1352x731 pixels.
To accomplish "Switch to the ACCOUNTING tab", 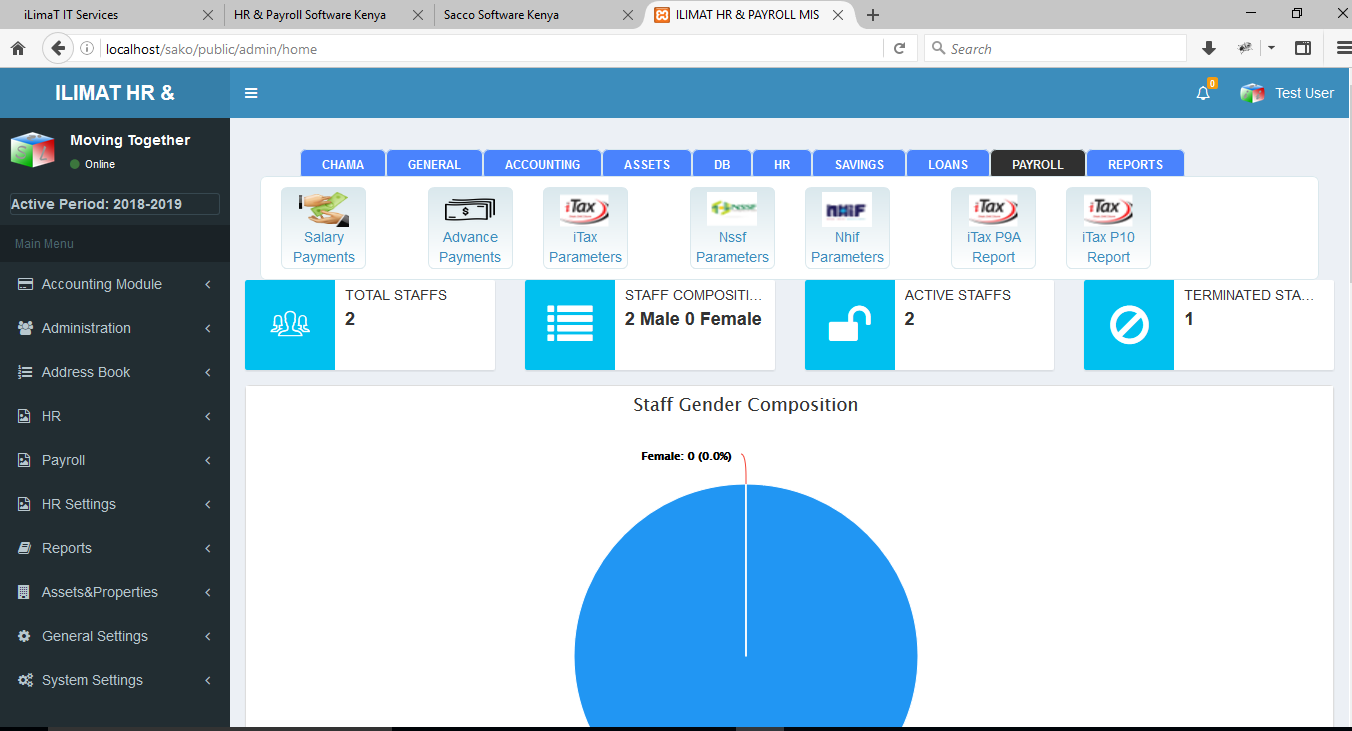I will point(542,164).
